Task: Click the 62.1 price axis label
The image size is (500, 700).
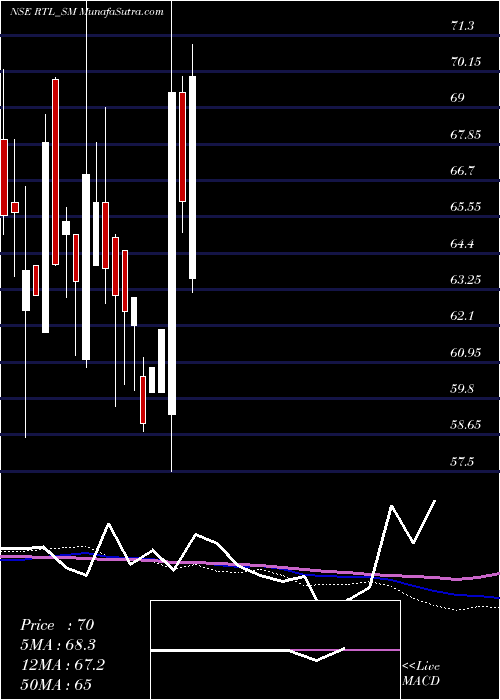Action: click(462, 316)
